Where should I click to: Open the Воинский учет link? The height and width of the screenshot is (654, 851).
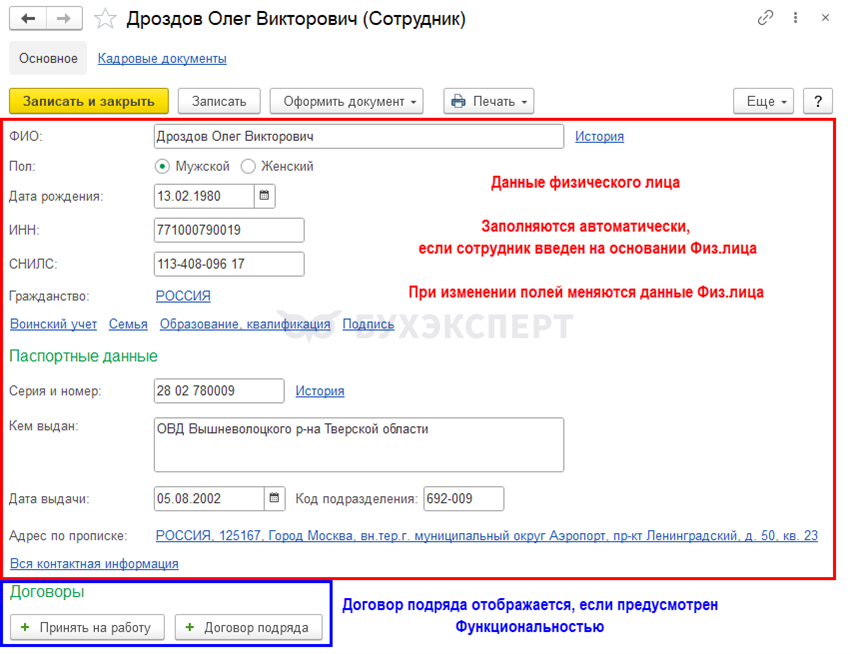(x=53, y=324)
